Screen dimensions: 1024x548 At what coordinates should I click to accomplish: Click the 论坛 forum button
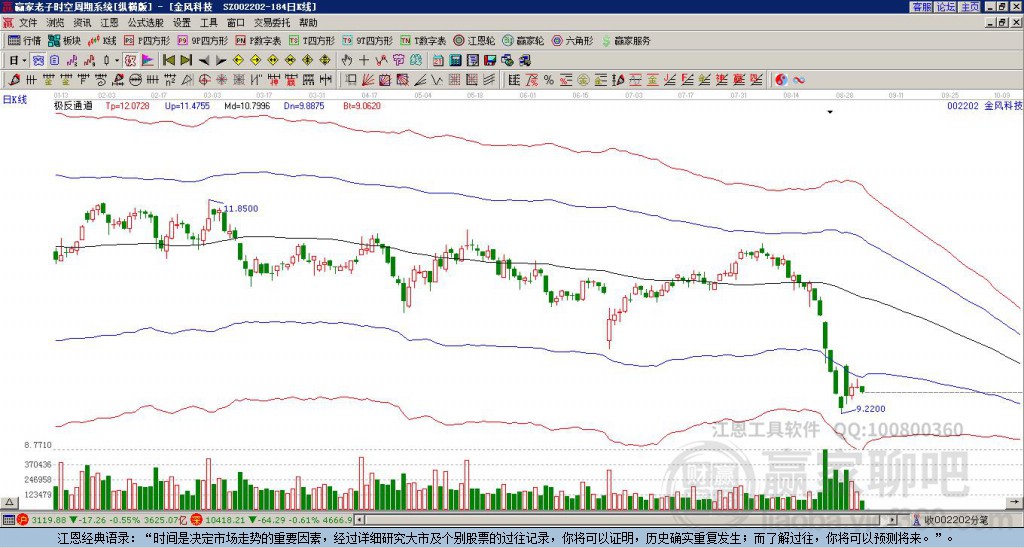point(946,7)
